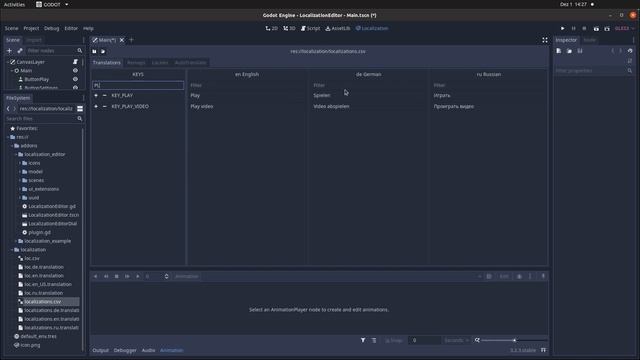Instance a child scene with link icon
The height and width of the screenshot is (360, 640).
[20, 51]
